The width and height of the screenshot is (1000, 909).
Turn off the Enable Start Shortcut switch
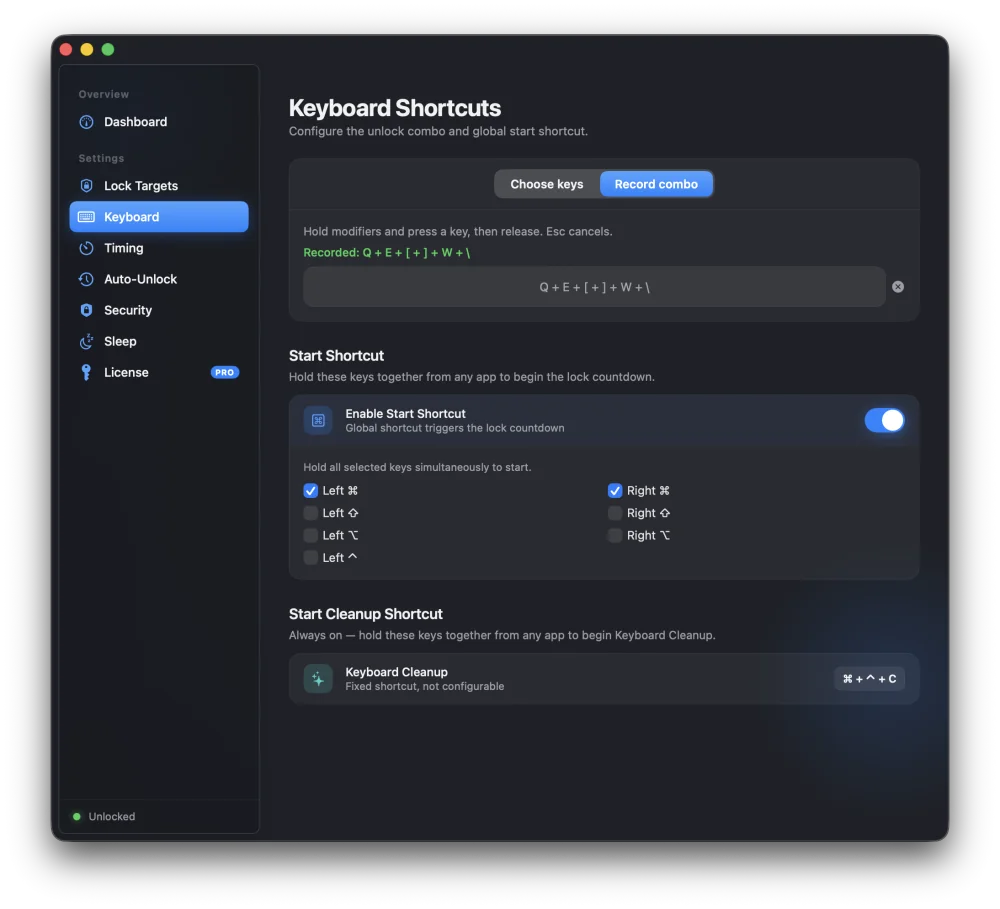pos(884,420)
